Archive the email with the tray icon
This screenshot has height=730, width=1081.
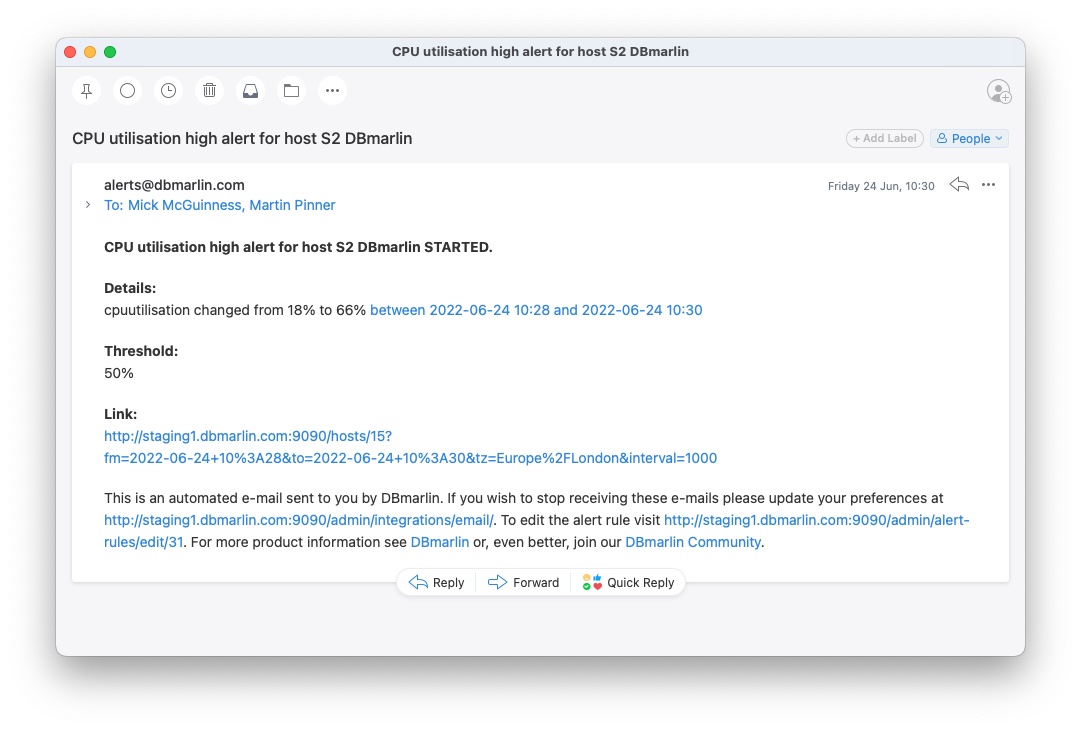pos(250,90)
